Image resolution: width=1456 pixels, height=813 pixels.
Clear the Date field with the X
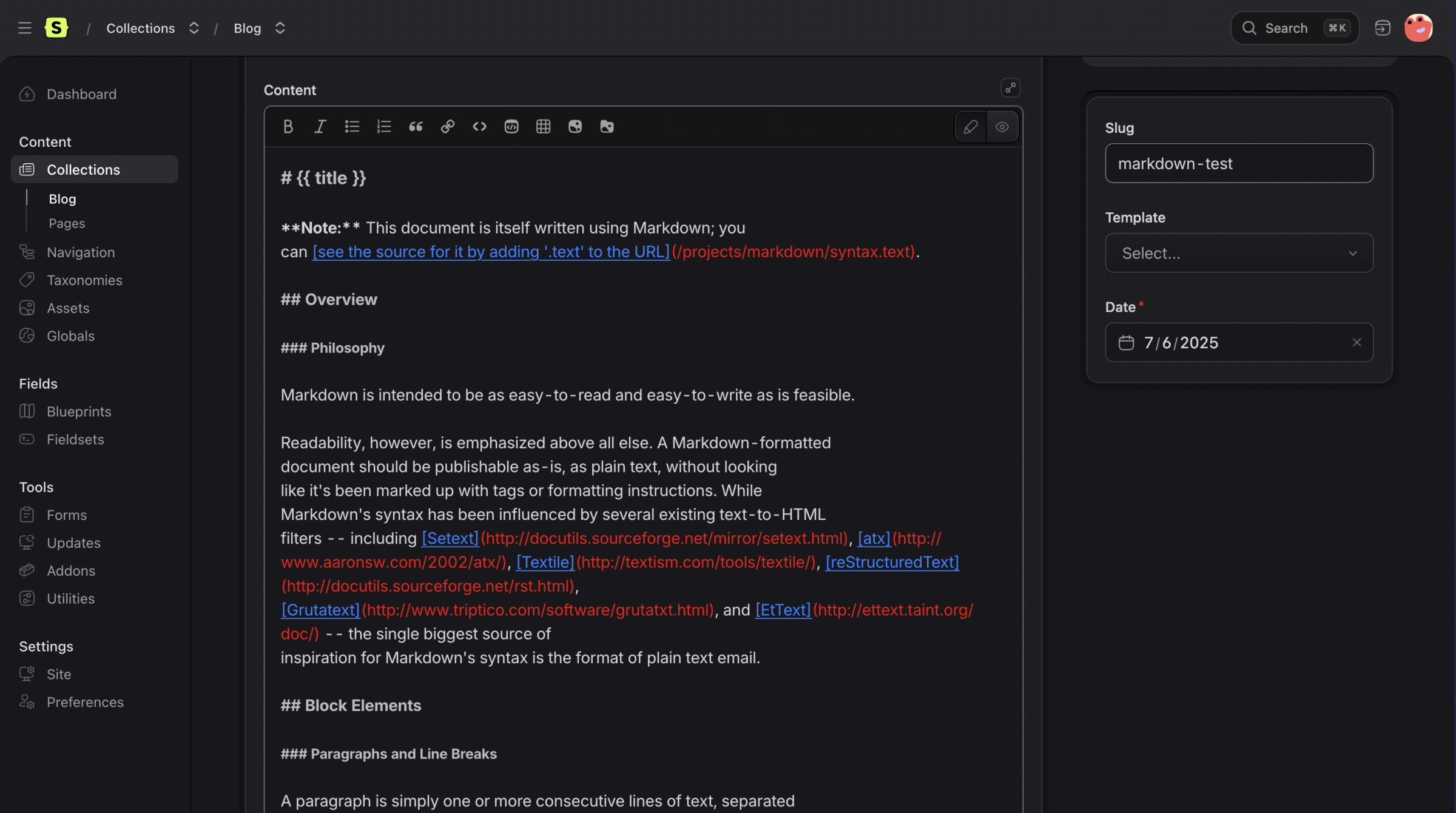coord(1357,343)
